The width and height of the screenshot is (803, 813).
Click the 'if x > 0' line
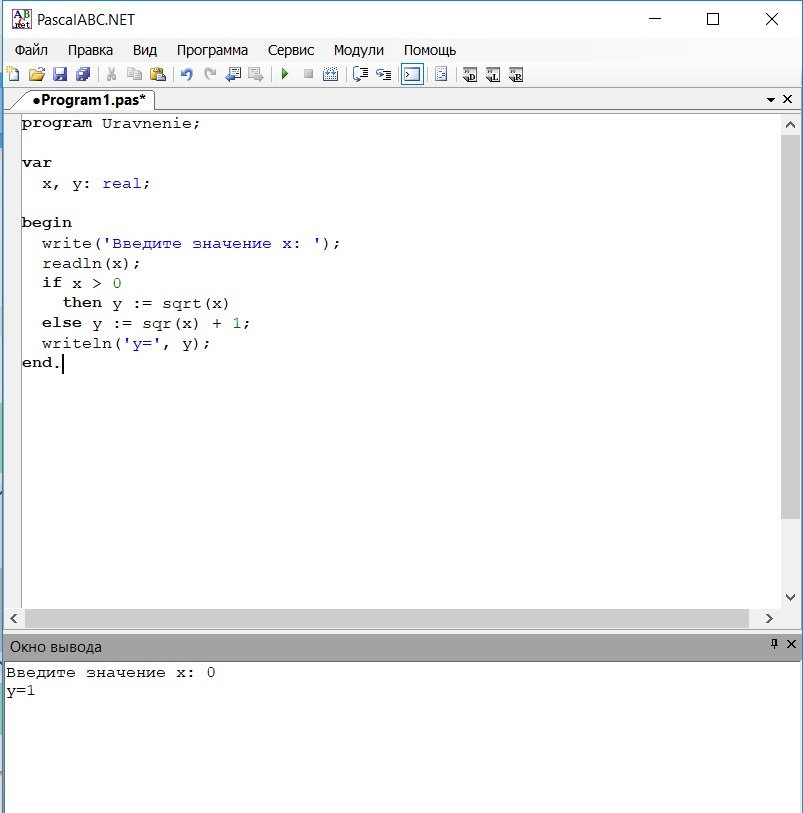point(82,283)
